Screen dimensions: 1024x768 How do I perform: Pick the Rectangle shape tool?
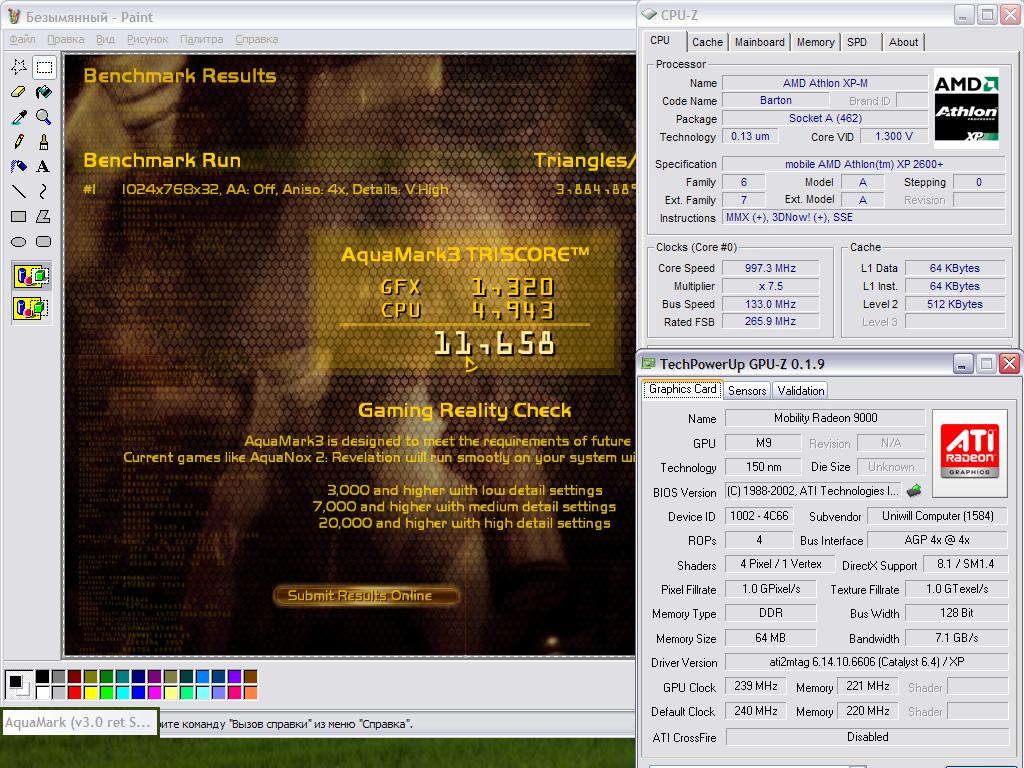19,216
